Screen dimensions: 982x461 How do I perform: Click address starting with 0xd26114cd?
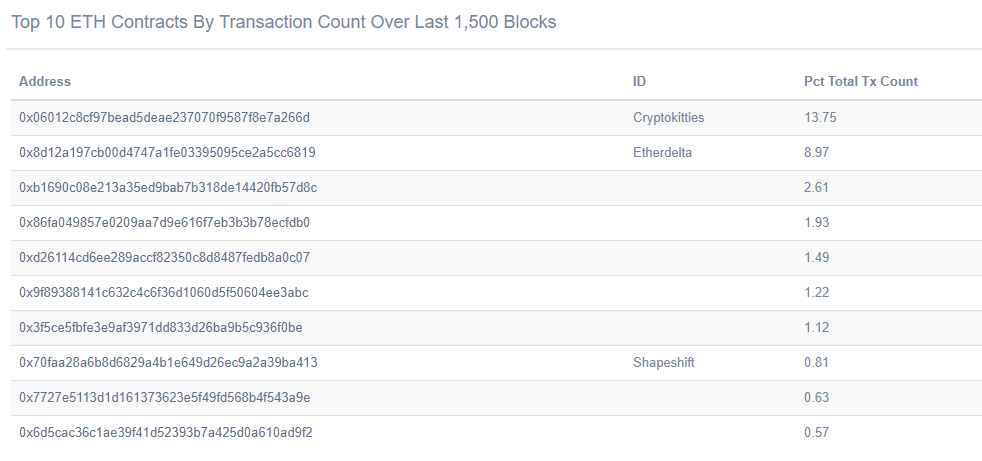[165, 258]
